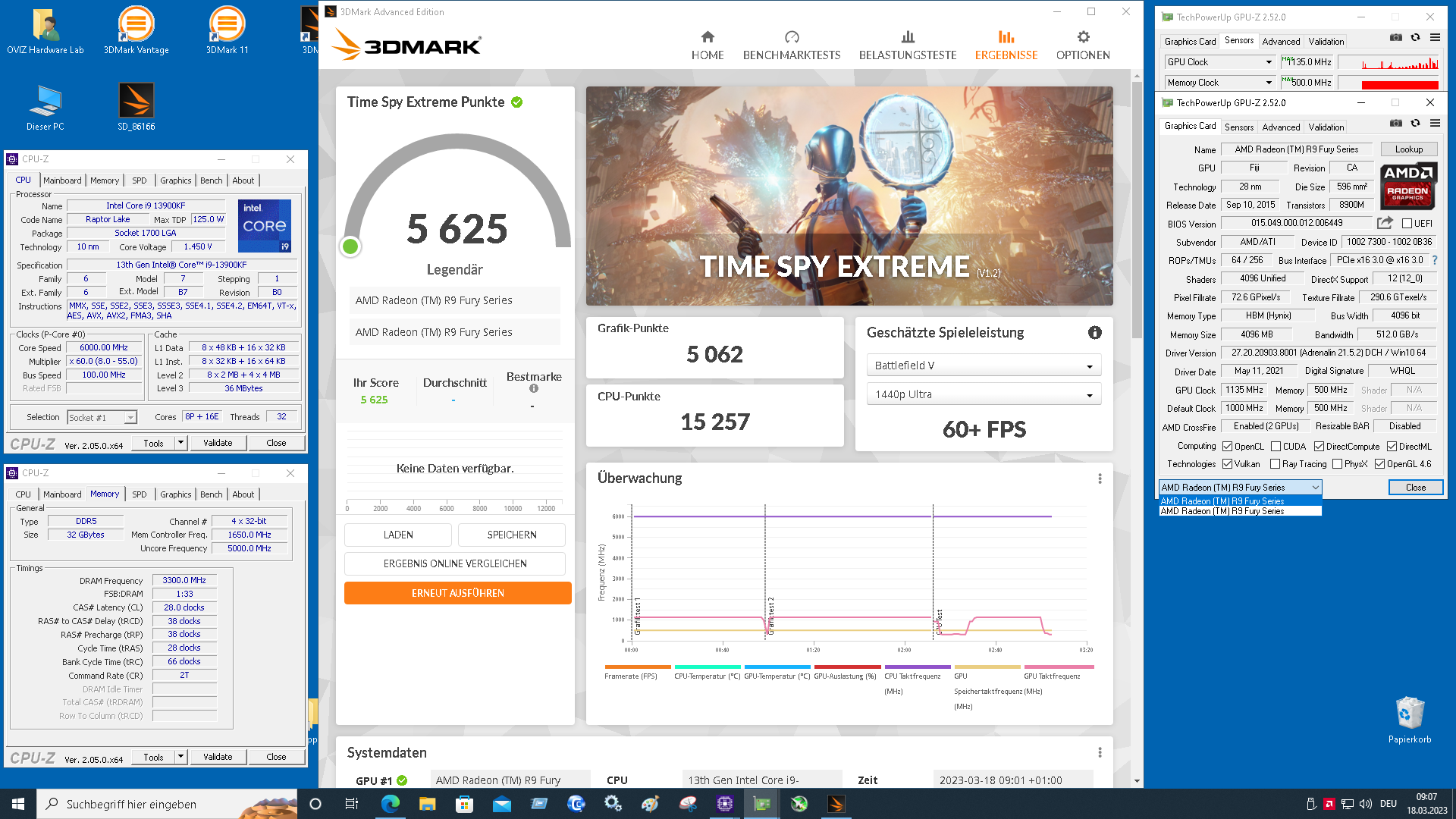Switch to SPD tab in upper CPU-Z
Image resolution: width=1456 pixels, height=819 pixels.
coord(140,180)
